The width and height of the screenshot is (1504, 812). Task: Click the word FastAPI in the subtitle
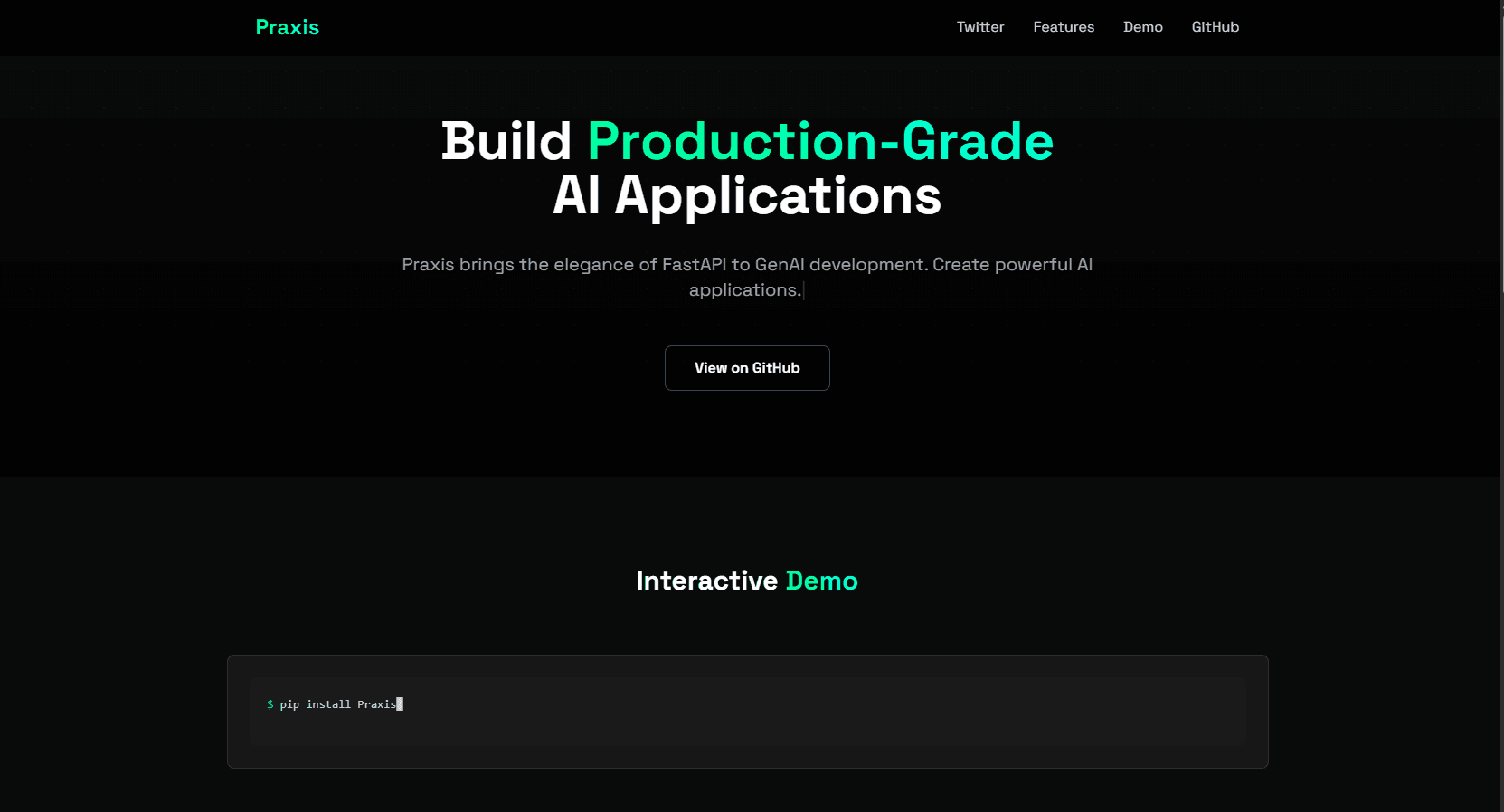click(694, 264)
